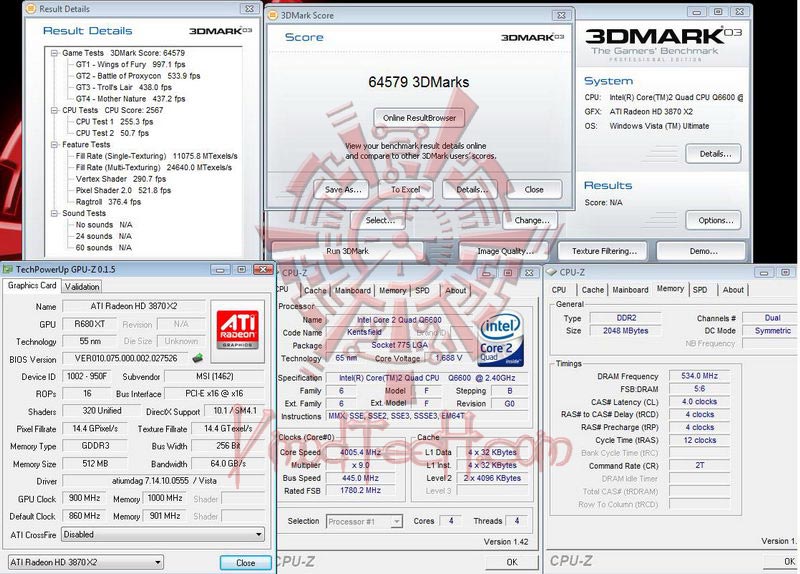The height and width of the screenshot is (574, 800).
Task: Click the Run 3DMark button
Action: [x=347, y=251]
